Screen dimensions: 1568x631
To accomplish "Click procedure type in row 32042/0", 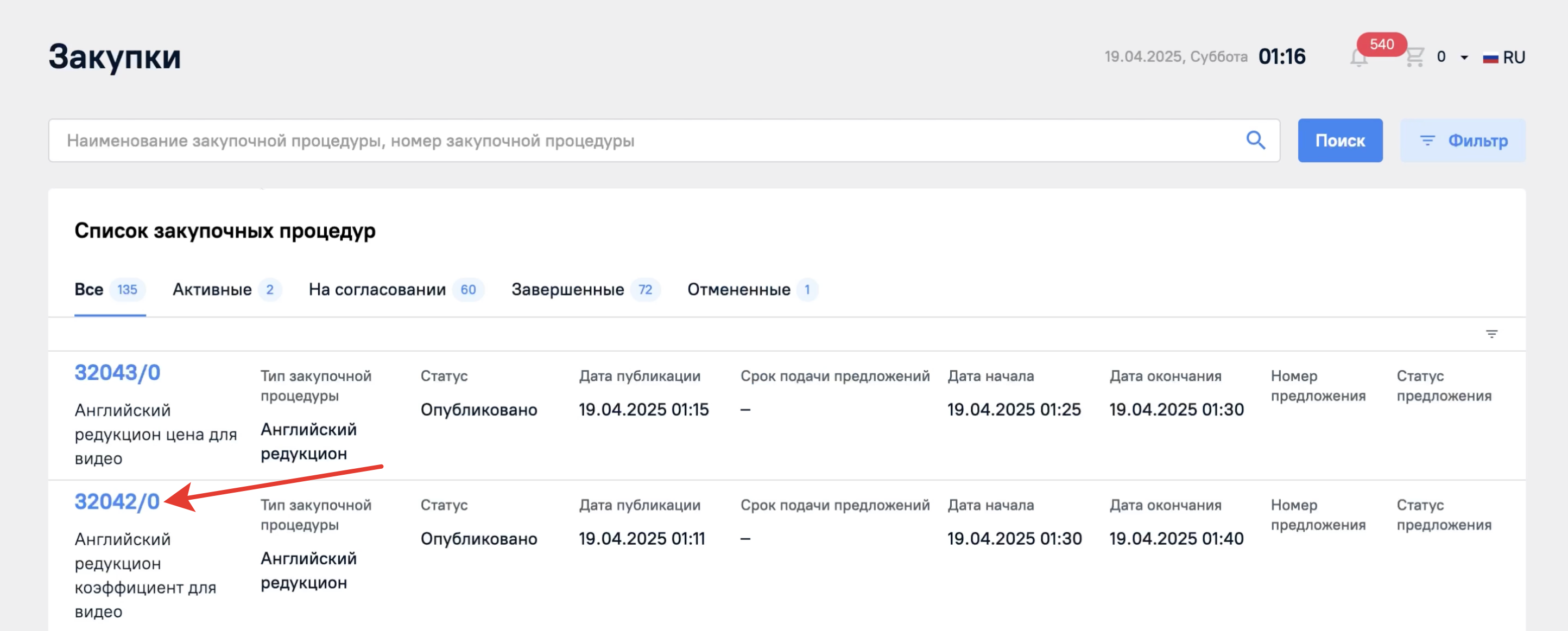I will pos(308,571).
